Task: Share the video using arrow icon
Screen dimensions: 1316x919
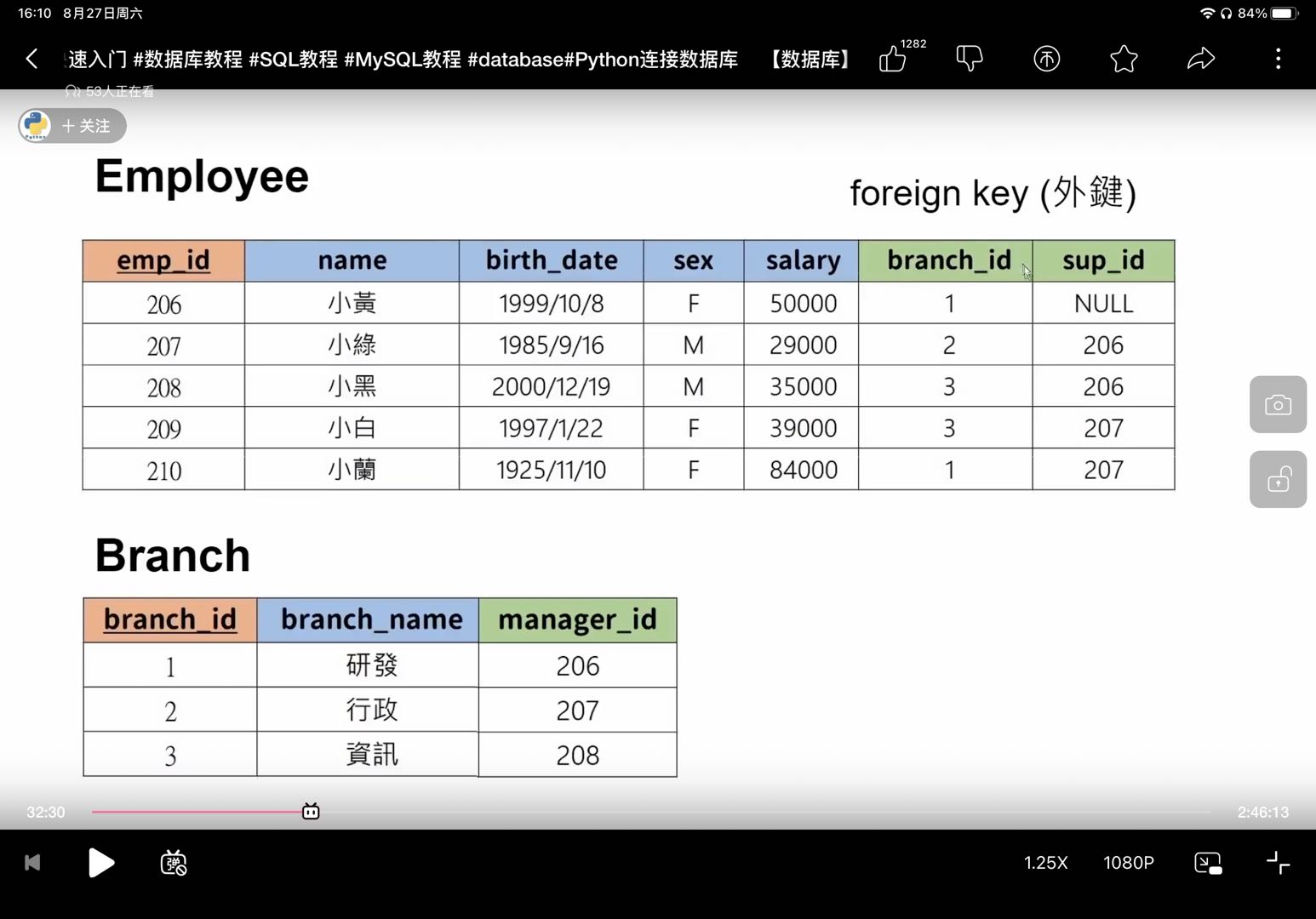Action: [x=1201, y=59]
